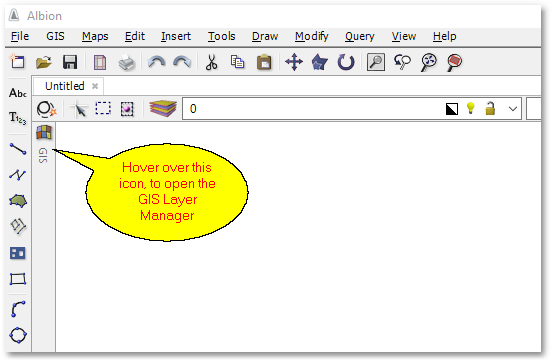
Task: Click Zoom Extents magnifier icon
Action: click(429, 63)
